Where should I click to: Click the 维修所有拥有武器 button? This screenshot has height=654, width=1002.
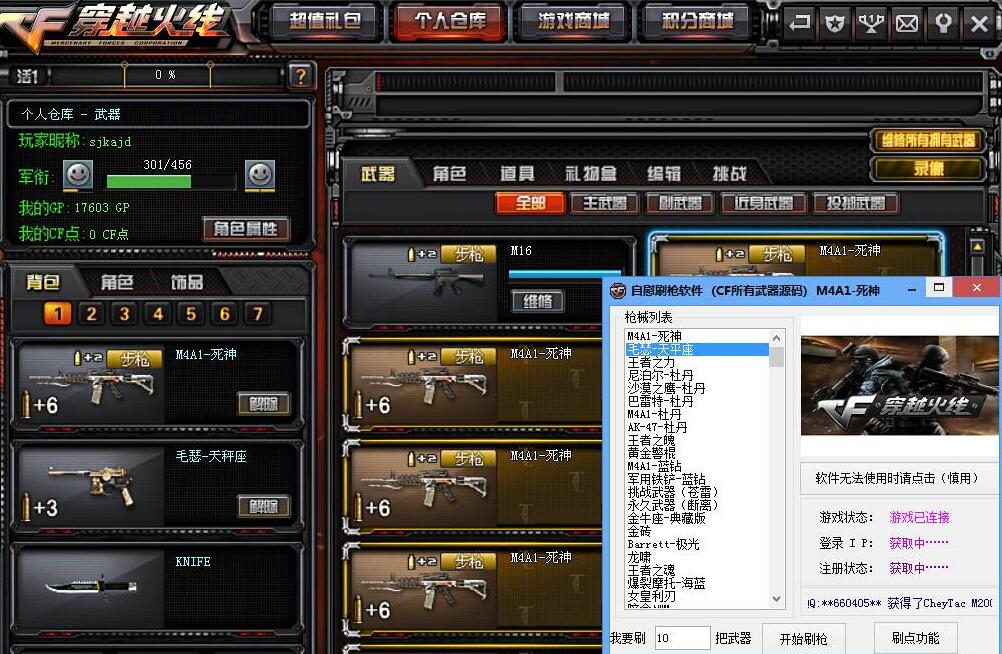929,140
